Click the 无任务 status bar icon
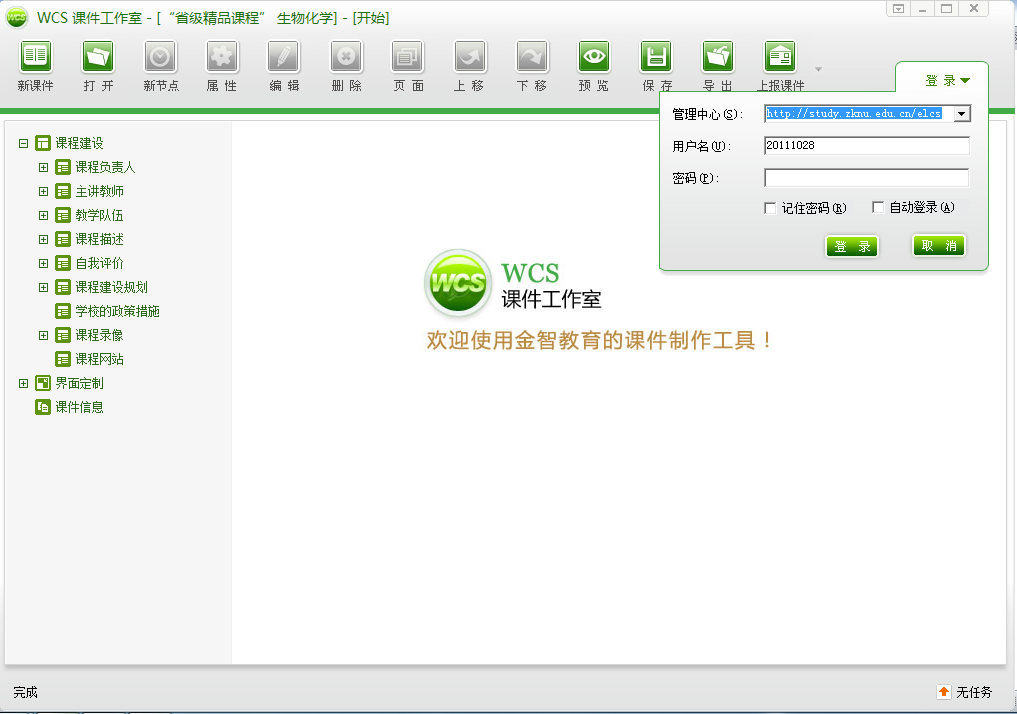This screenshot has width=1017, height=714. coord(944,692)
